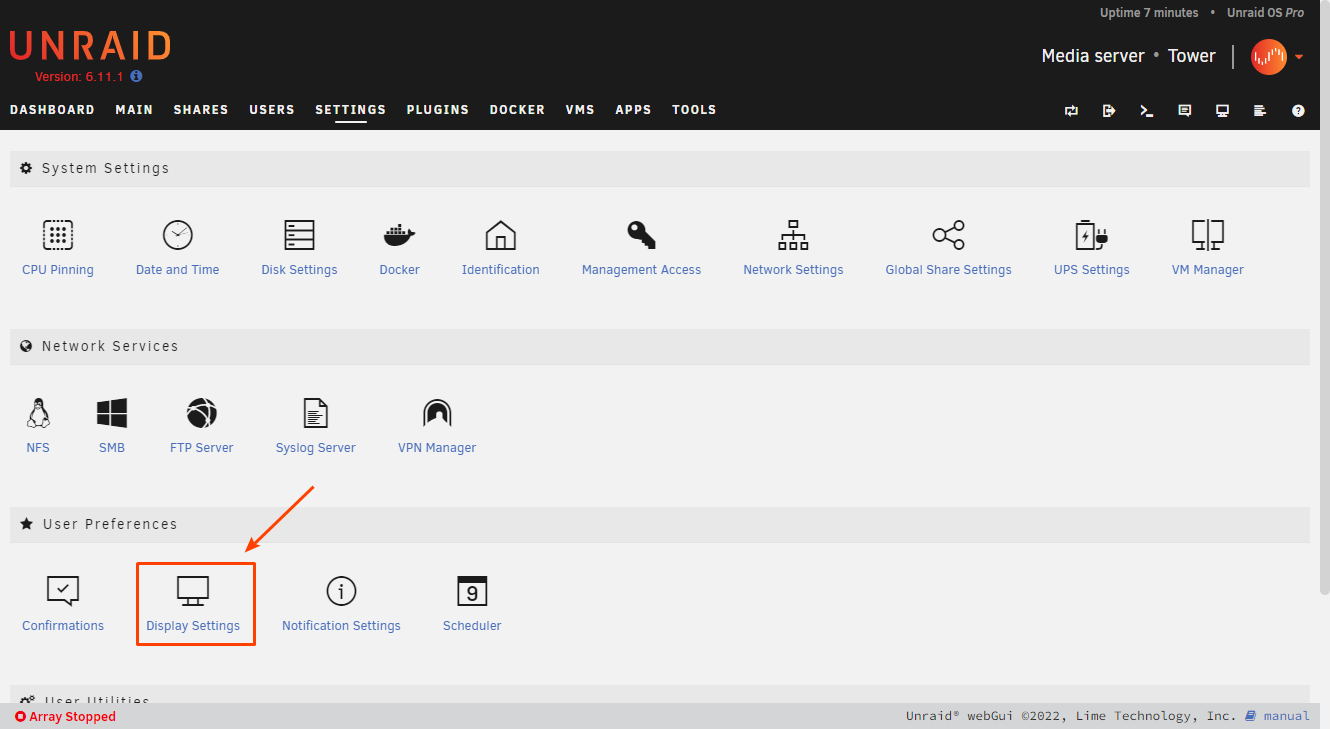This screenshot has width=1330, height=729.
Task: Click the Media server description text
Action: (1093, 56)
